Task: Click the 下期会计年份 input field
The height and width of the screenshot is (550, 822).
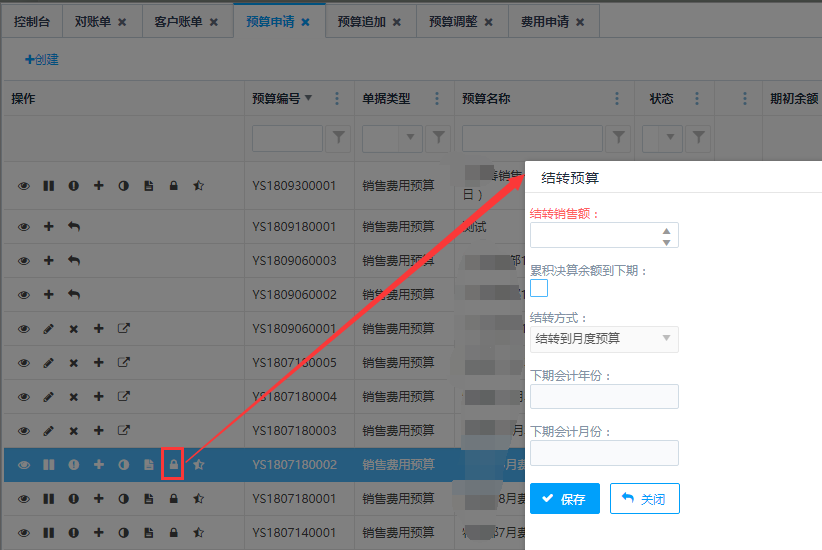Action: pyautogui.click(x=604, y=397)
